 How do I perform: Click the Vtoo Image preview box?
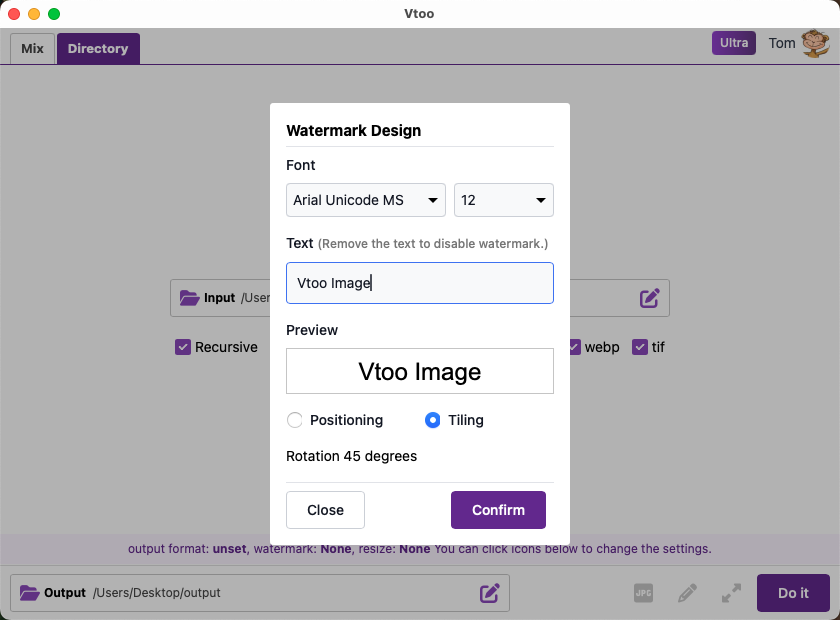click(419, 371)
